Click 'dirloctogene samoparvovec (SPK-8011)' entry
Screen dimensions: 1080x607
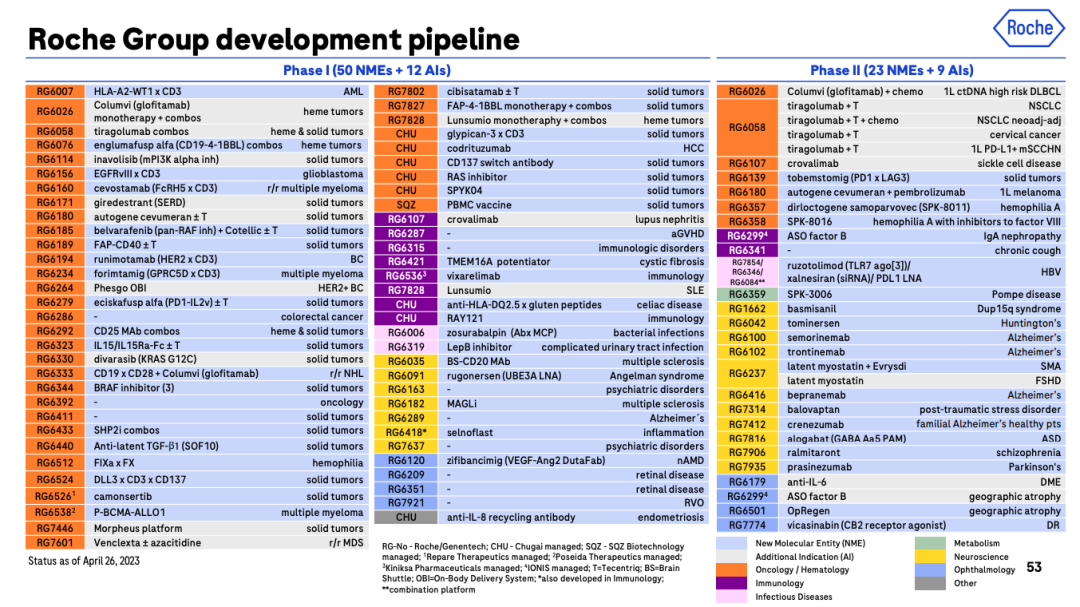(879, 207)
